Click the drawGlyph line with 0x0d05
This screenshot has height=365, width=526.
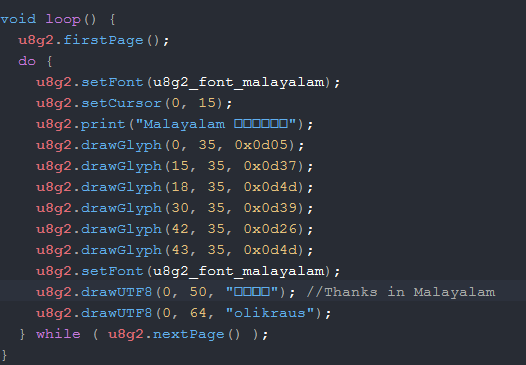[170, 145]
